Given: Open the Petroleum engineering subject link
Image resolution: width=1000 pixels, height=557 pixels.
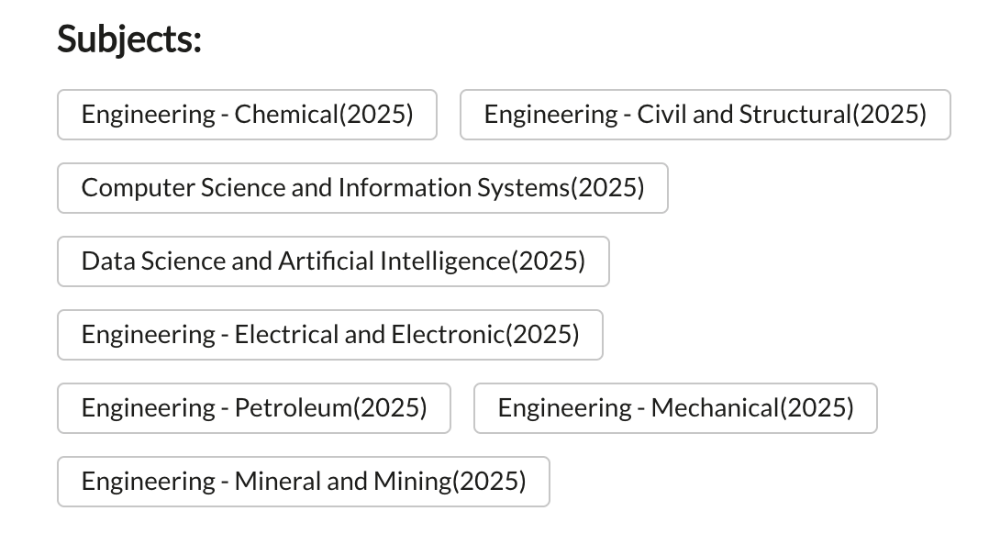Looking at the screenshot, I should click(x=254, y=408).
